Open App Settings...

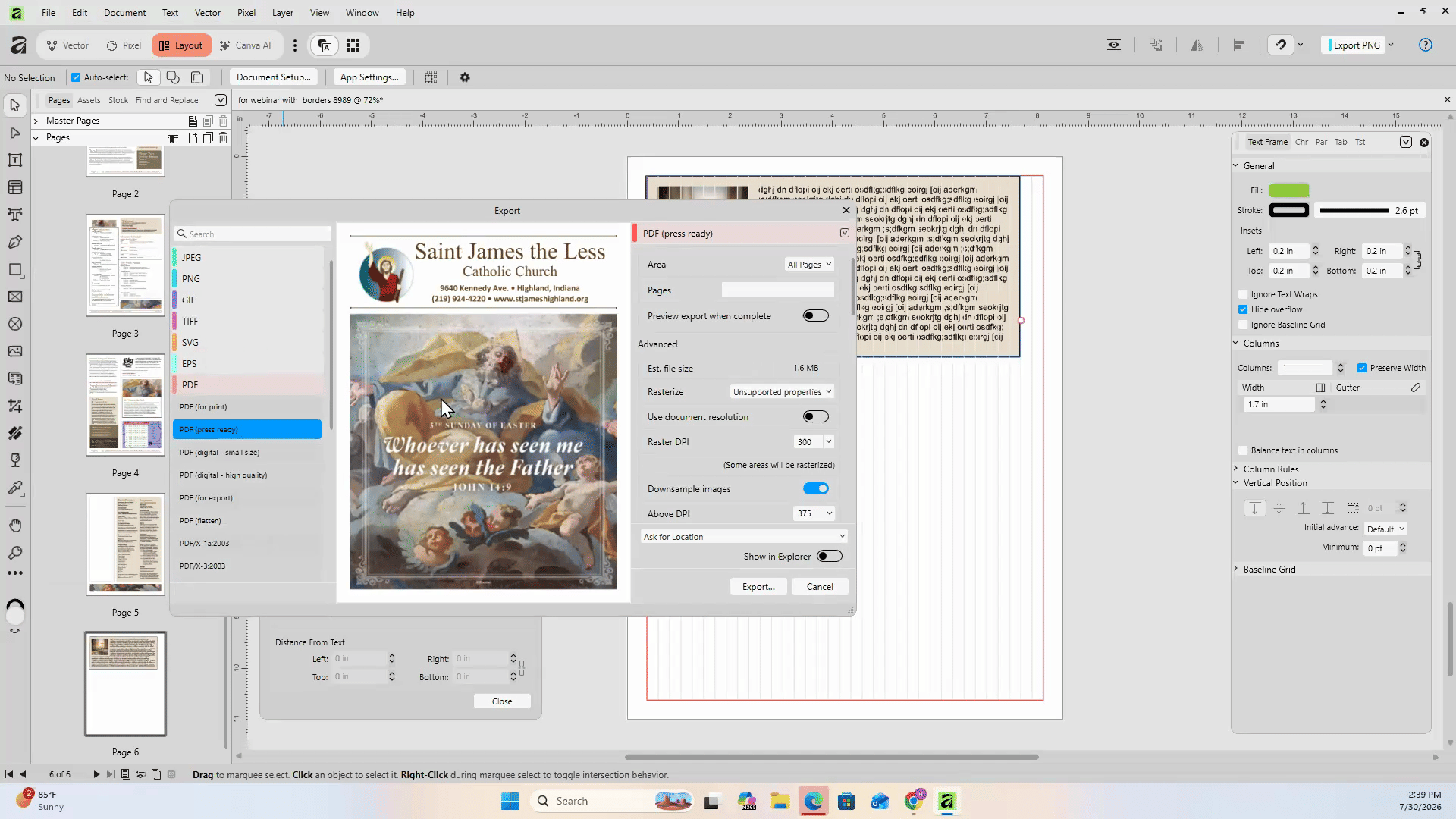pyautogui.click(x=369, y=77)
